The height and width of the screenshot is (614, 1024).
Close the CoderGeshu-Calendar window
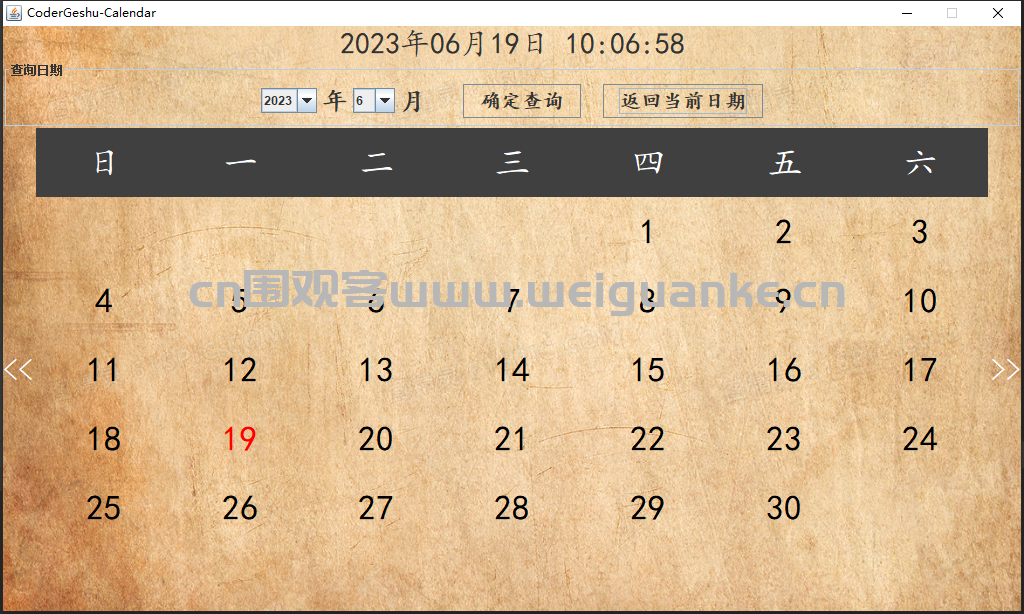pos(998,13)
